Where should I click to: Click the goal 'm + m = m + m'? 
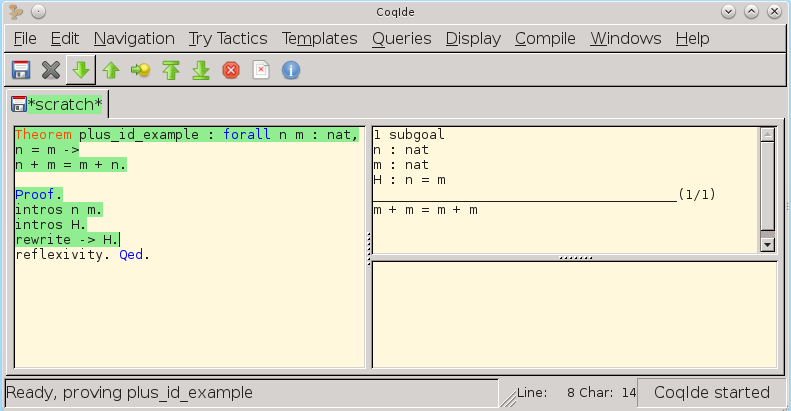425,210
